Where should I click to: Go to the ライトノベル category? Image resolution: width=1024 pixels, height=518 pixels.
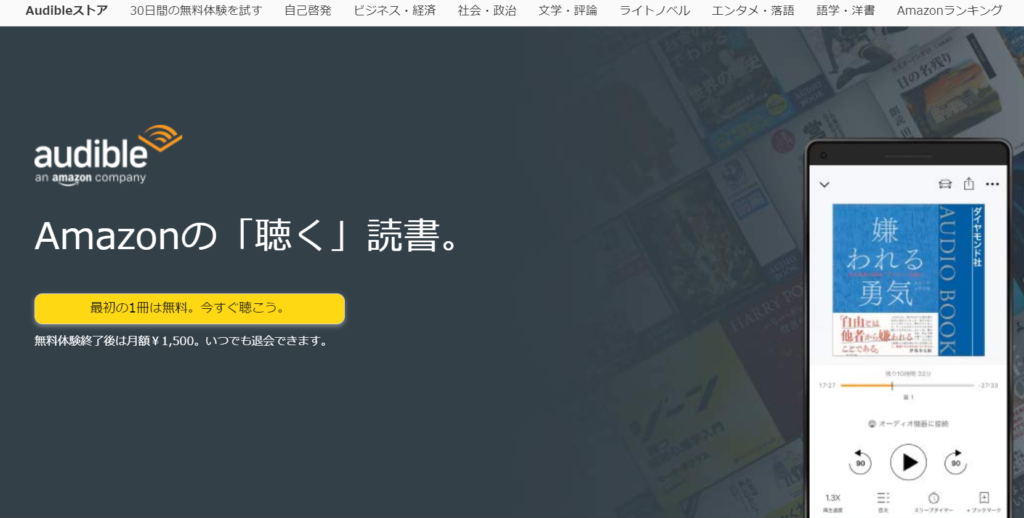click(x=654, y=10)
